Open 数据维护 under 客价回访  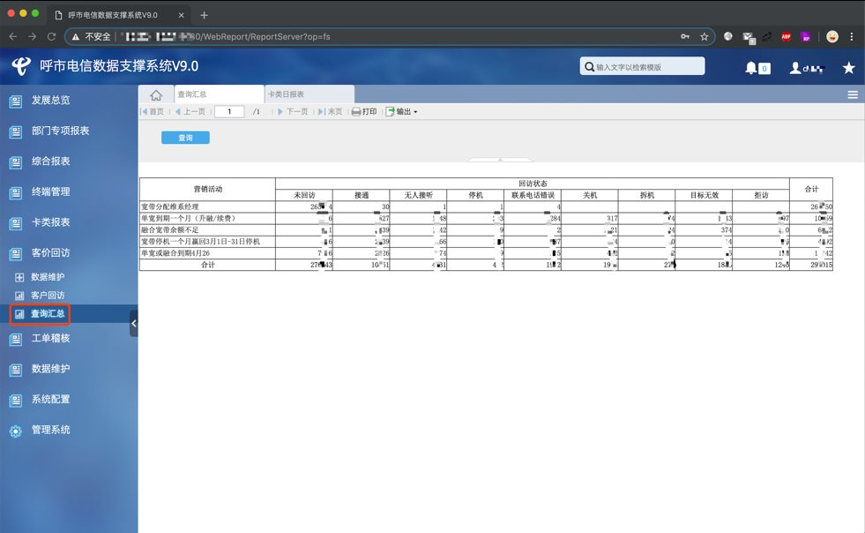[x=47, y=276]
